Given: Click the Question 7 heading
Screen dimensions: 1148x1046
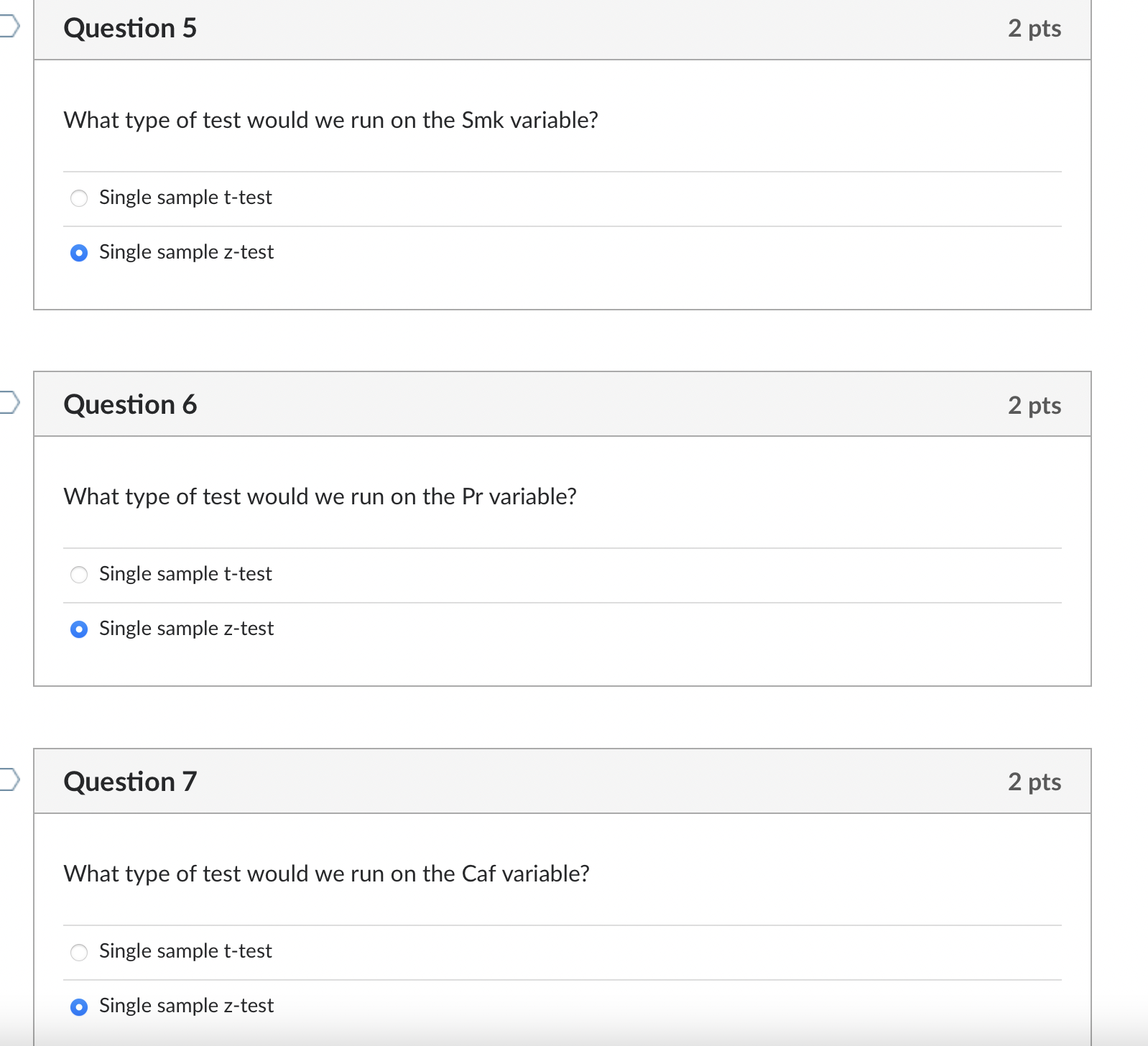Looking at the screenshot, I should (130, 782).
